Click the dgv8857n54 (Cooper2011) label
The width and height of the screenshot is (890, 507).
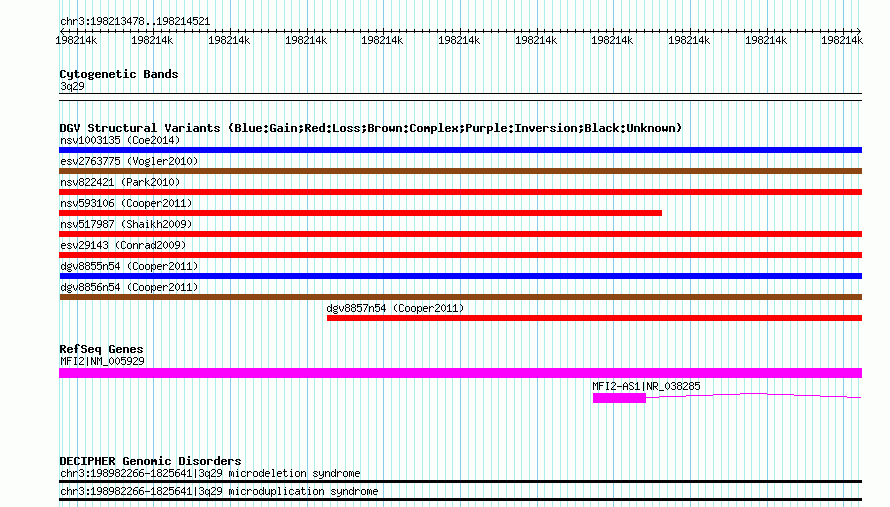(395, 308)
